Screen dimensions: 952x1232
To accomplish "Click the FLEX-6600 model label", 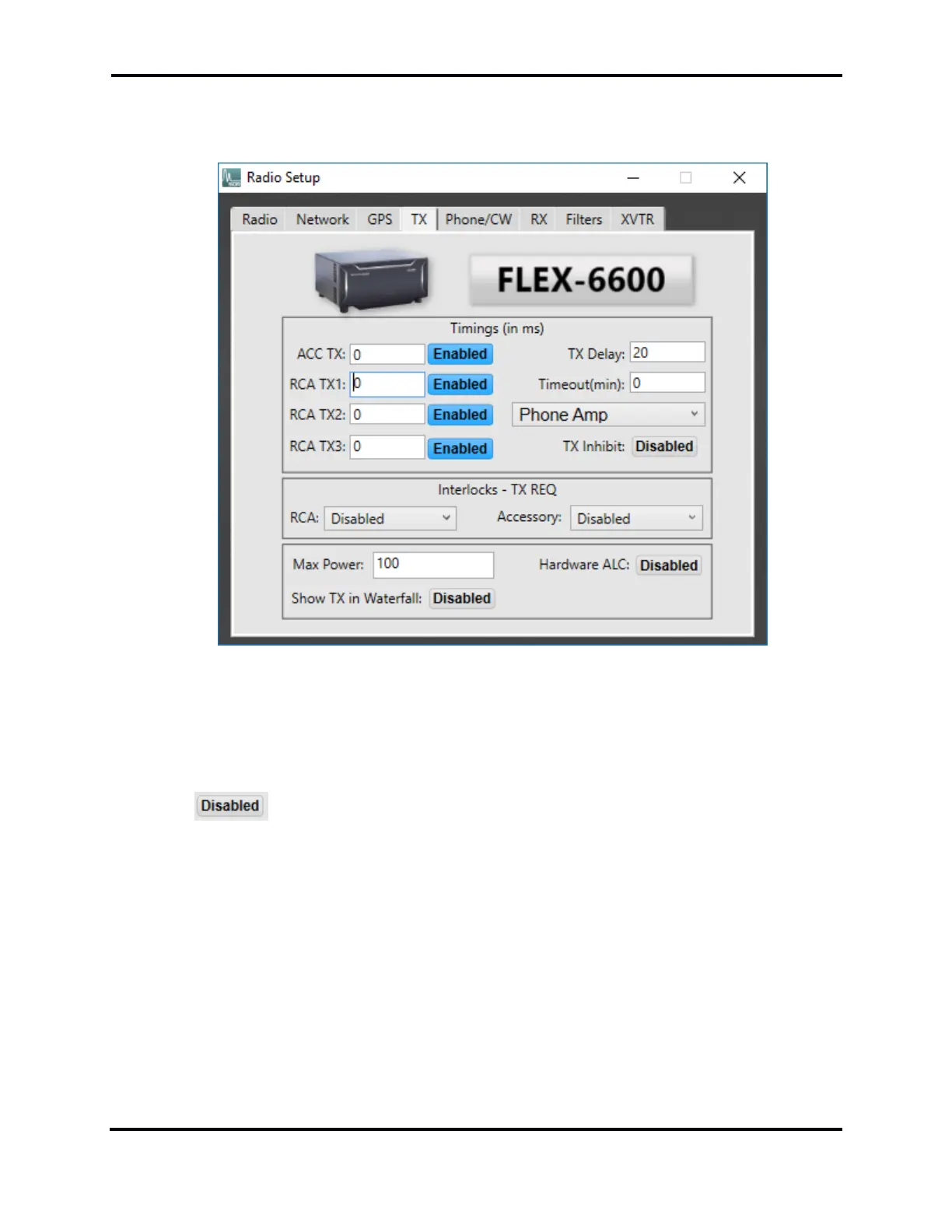I will tap(581, 279).
